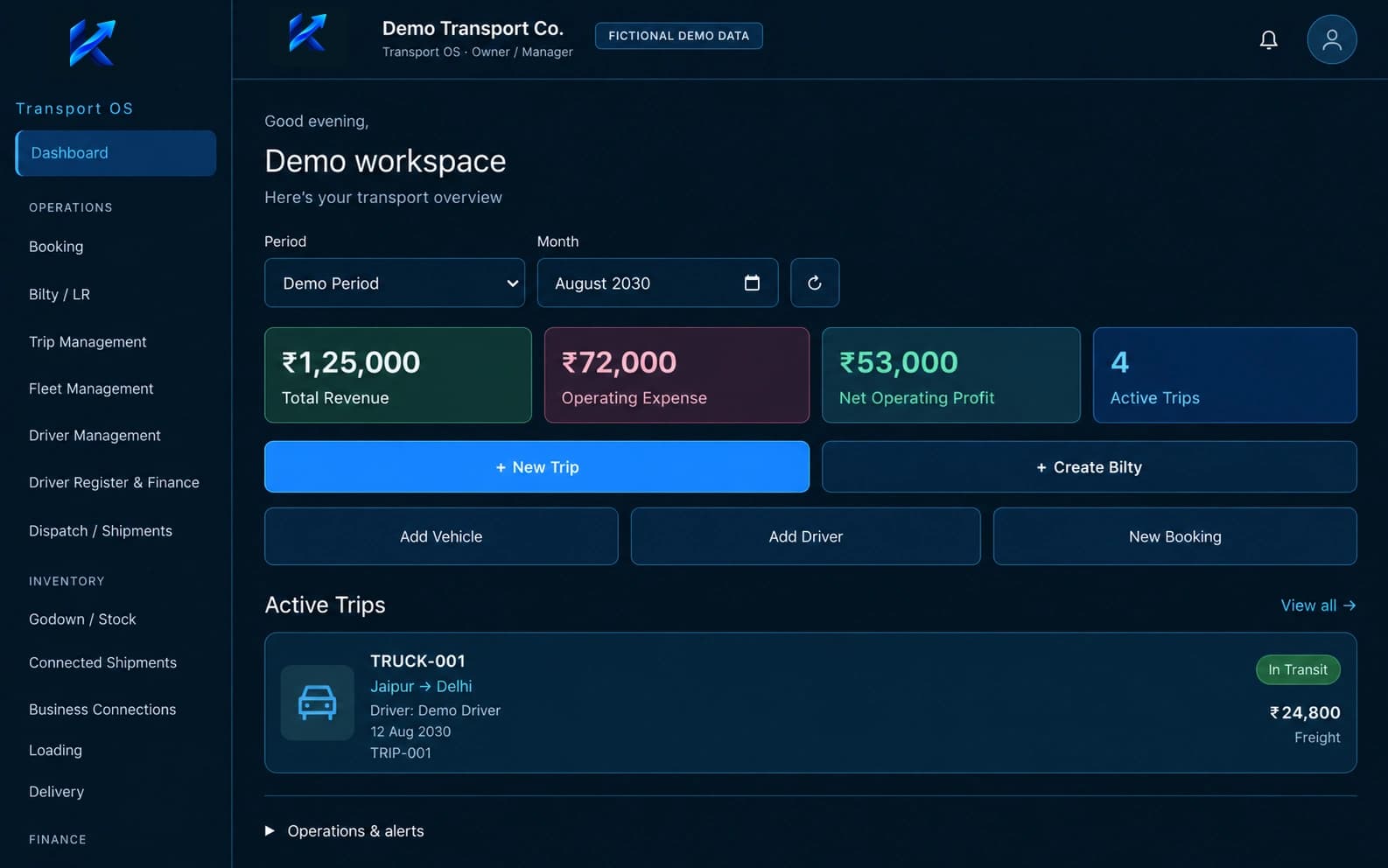
Task: Click the Demo Transport Co. title
Action: (x=473, y=28)
